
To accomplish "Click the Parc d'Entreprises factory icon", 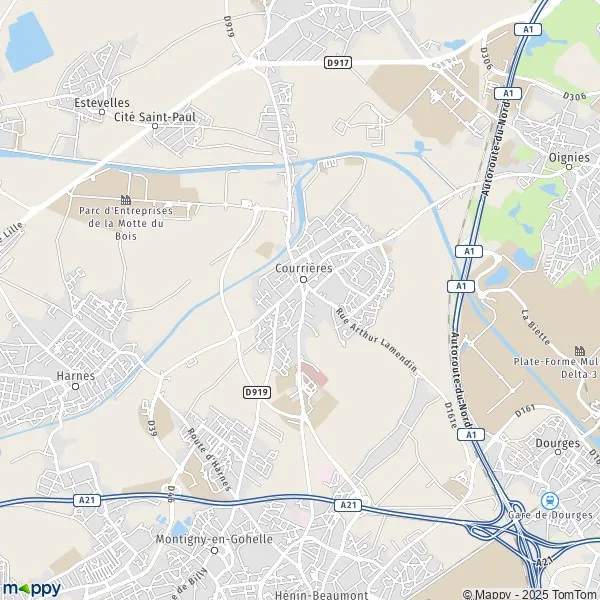I will click(126, 199).
